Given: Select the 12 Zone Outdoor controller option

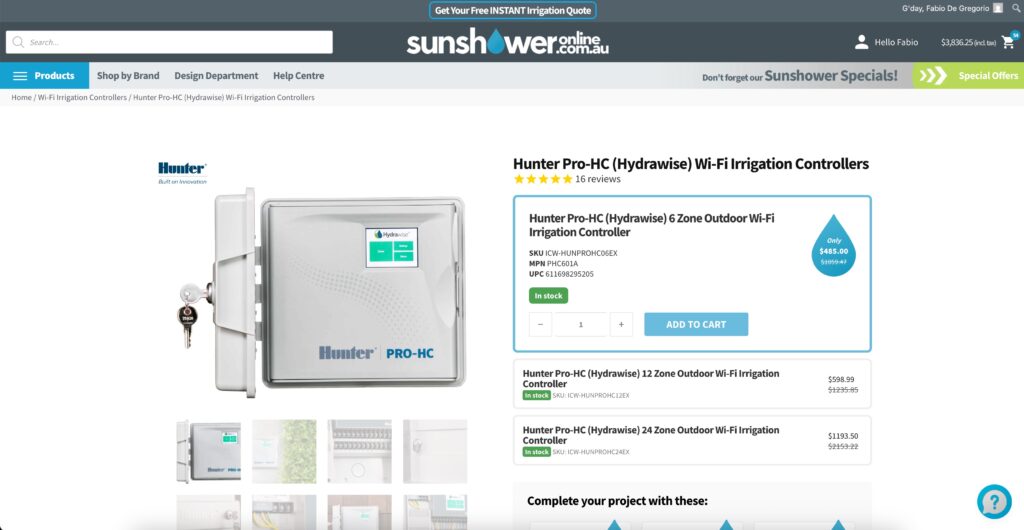Looking at the screenshot, I should 692,384.
